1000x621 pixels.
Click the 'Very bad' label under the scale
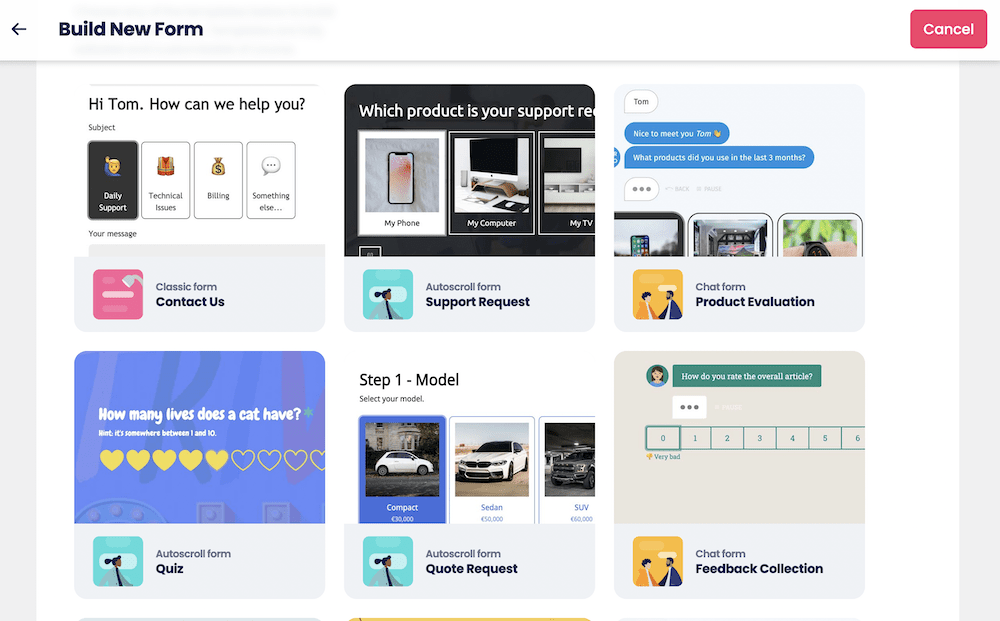pos(663,457)
